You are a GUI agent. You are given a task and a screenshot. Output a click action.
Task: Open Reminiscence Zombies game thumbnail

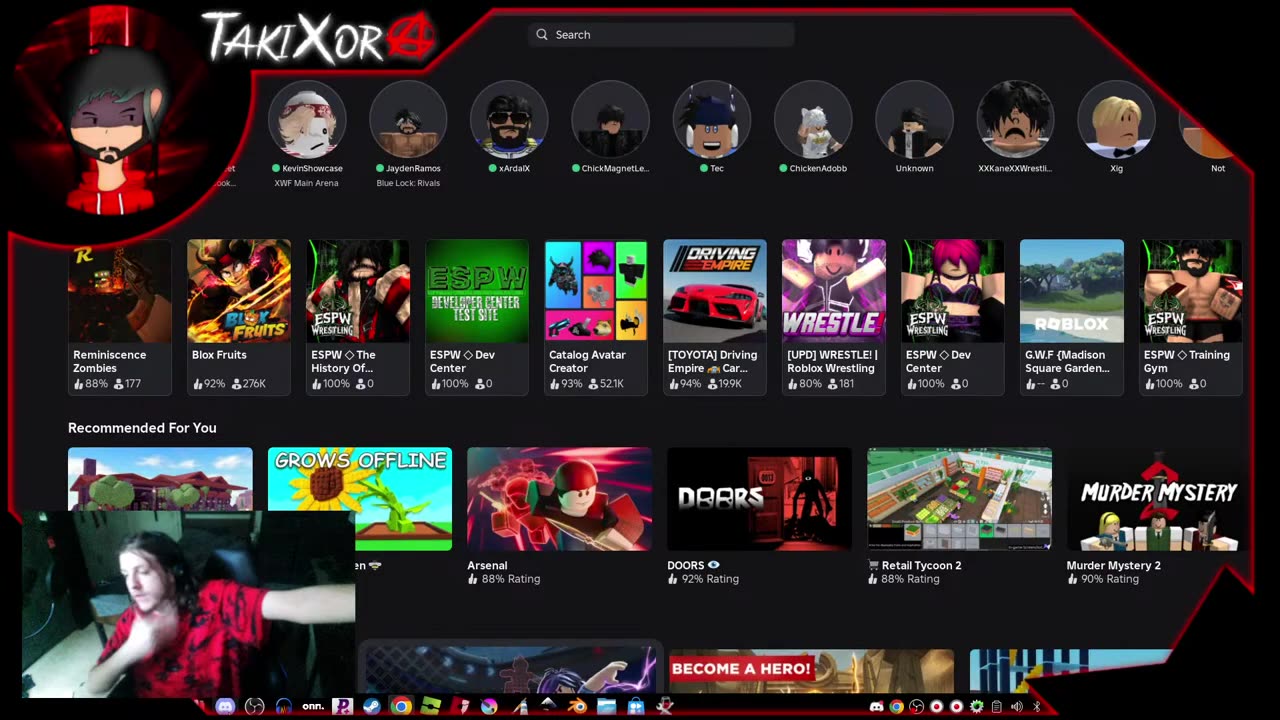point(119,291)
